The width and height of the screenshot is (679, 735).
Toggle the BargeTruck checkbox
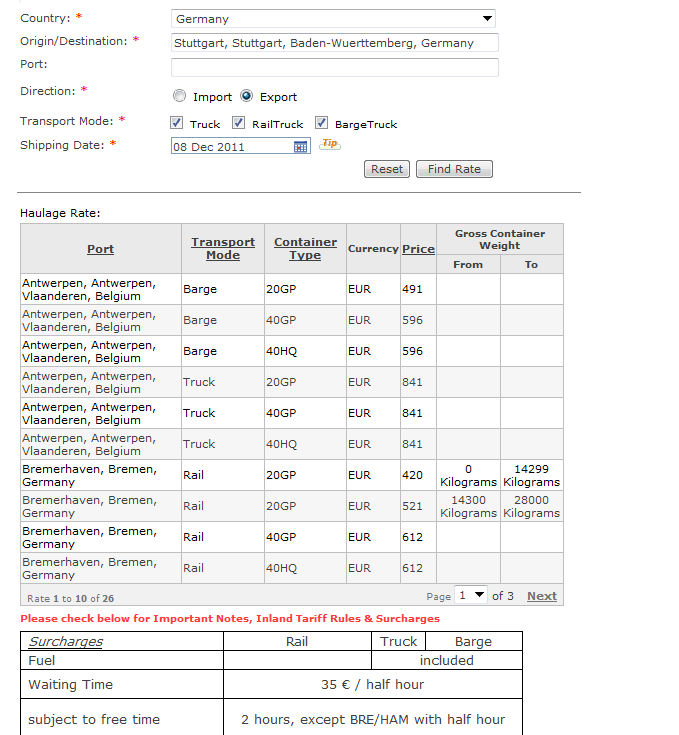(322, 123)
